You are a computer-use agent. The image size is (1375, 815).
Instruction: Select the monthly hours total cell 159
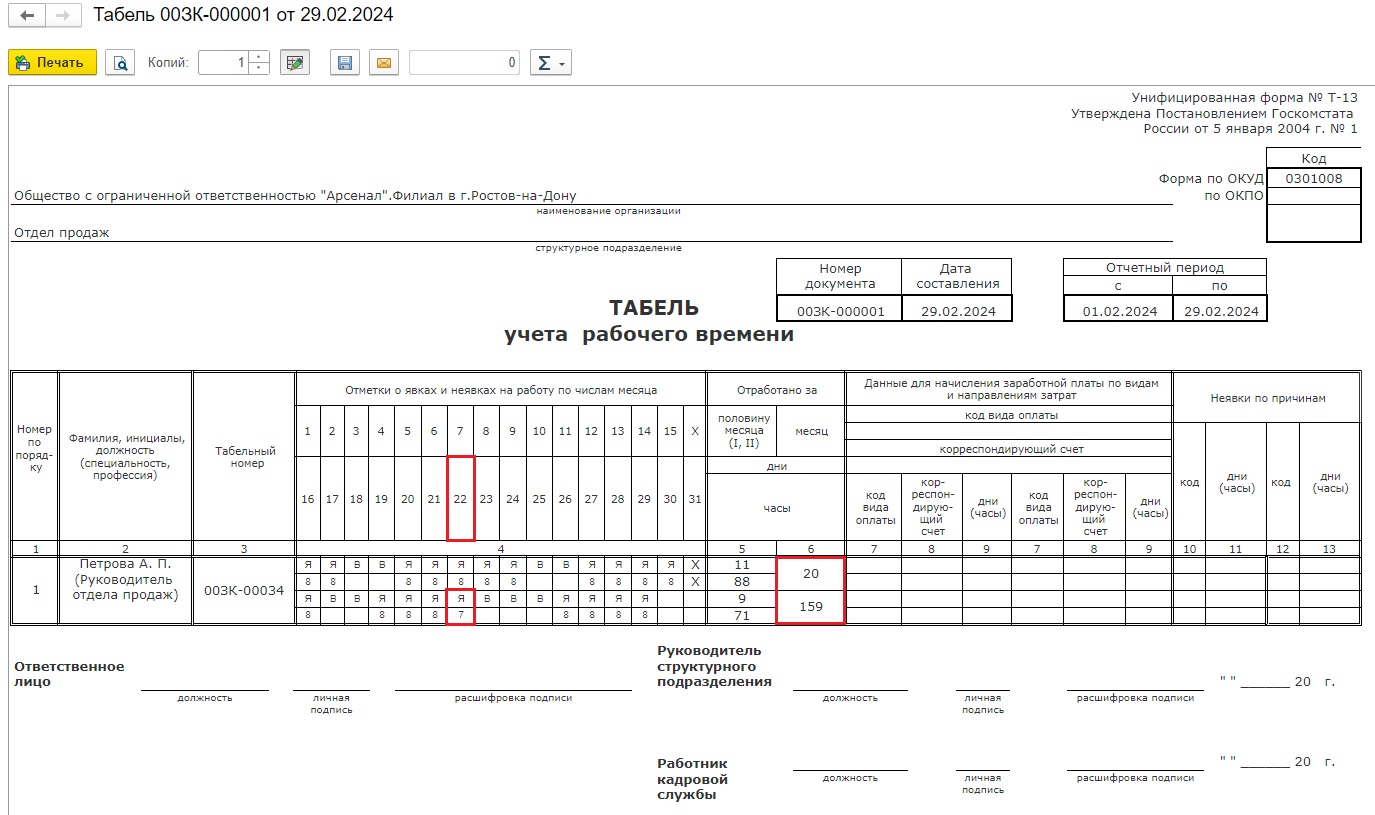(811, 607)
